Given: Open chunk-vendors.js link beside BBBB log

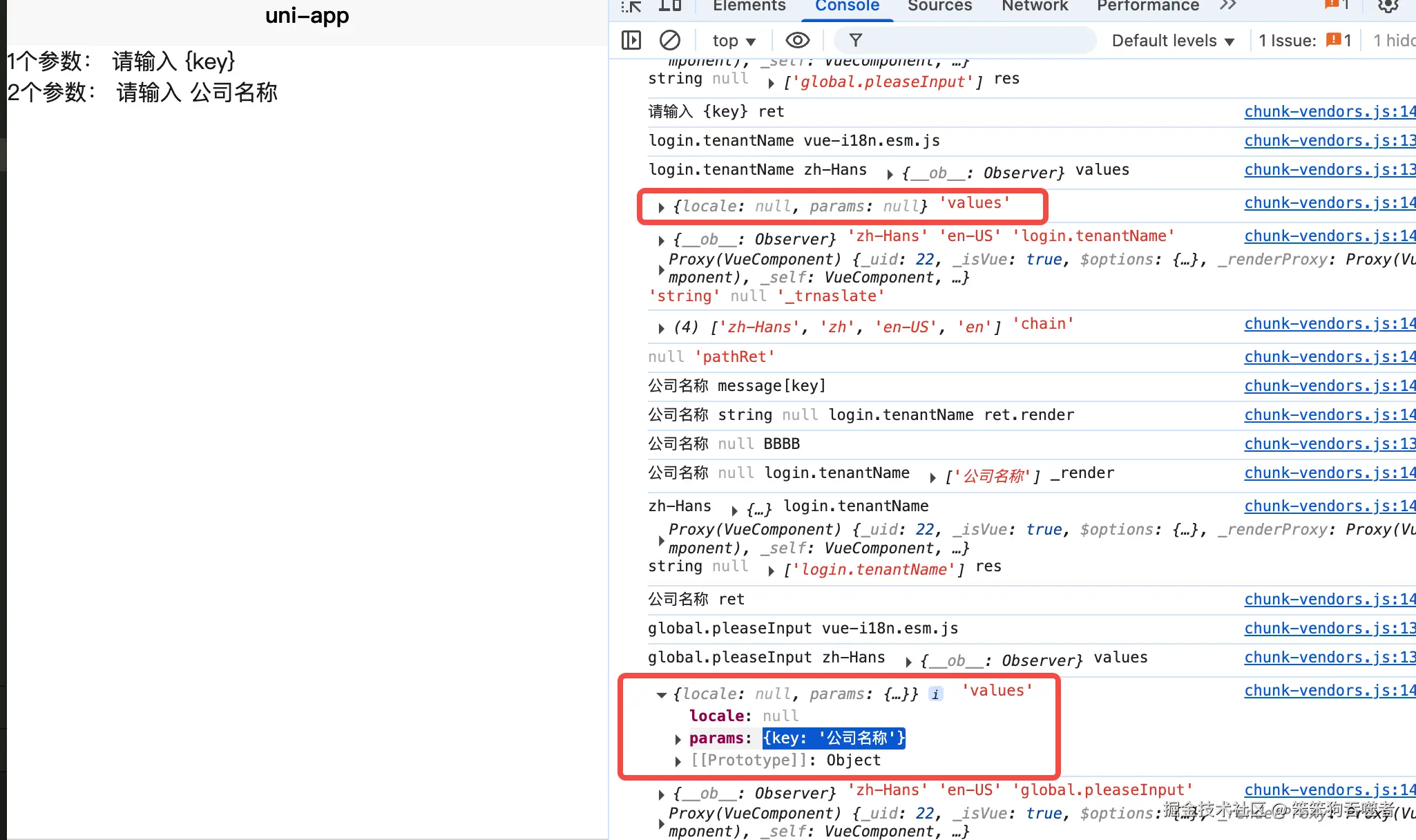Looking at the screenshot, I should [1329, 443].
